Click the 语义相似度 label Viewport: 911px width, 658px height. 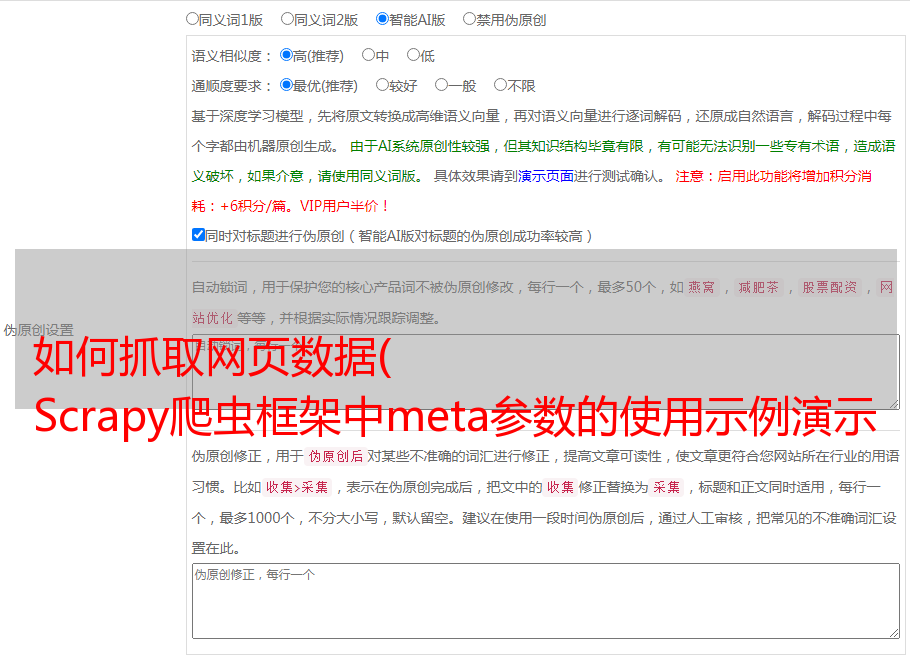[232, 56]
